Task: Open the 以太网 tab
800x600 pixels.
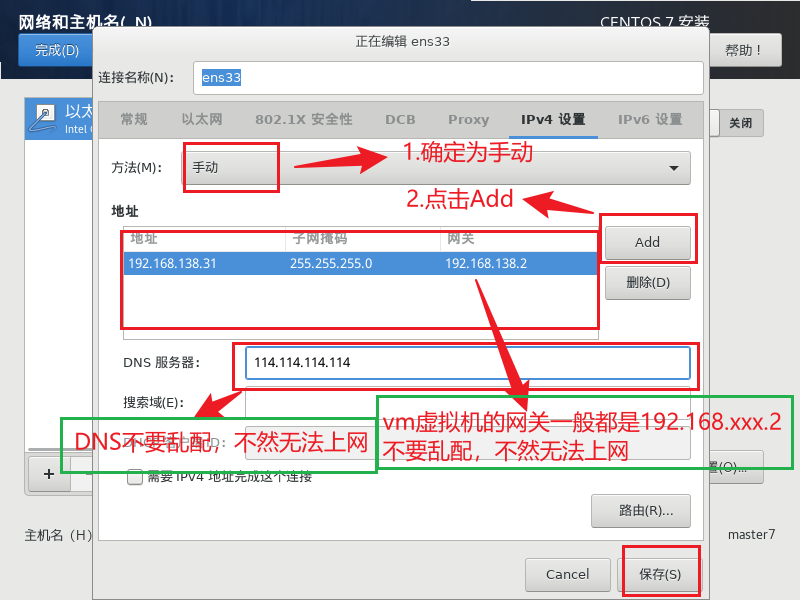Action: coord(200,119)
